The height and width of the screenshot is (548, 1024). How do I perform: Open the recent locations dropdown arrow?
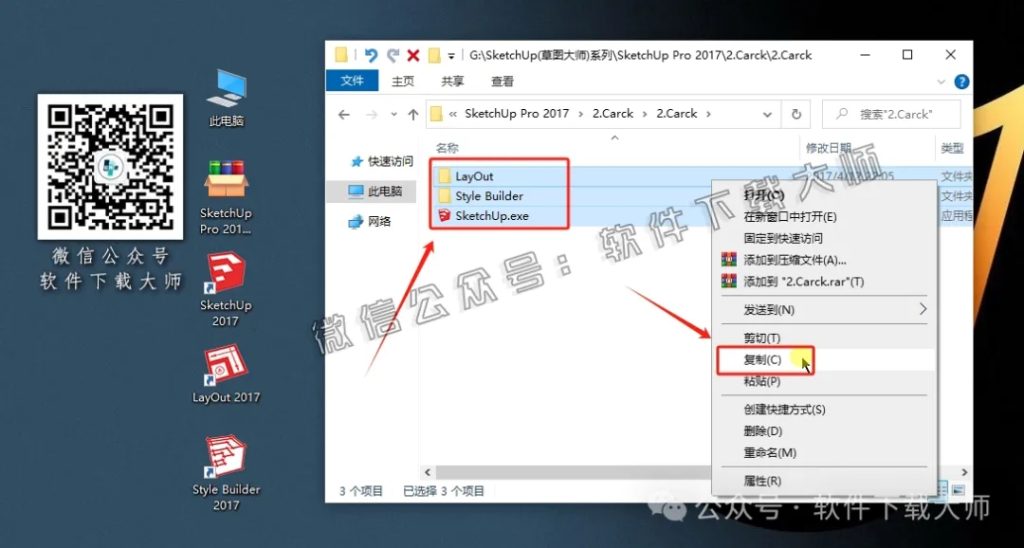(x=394, y=114)
